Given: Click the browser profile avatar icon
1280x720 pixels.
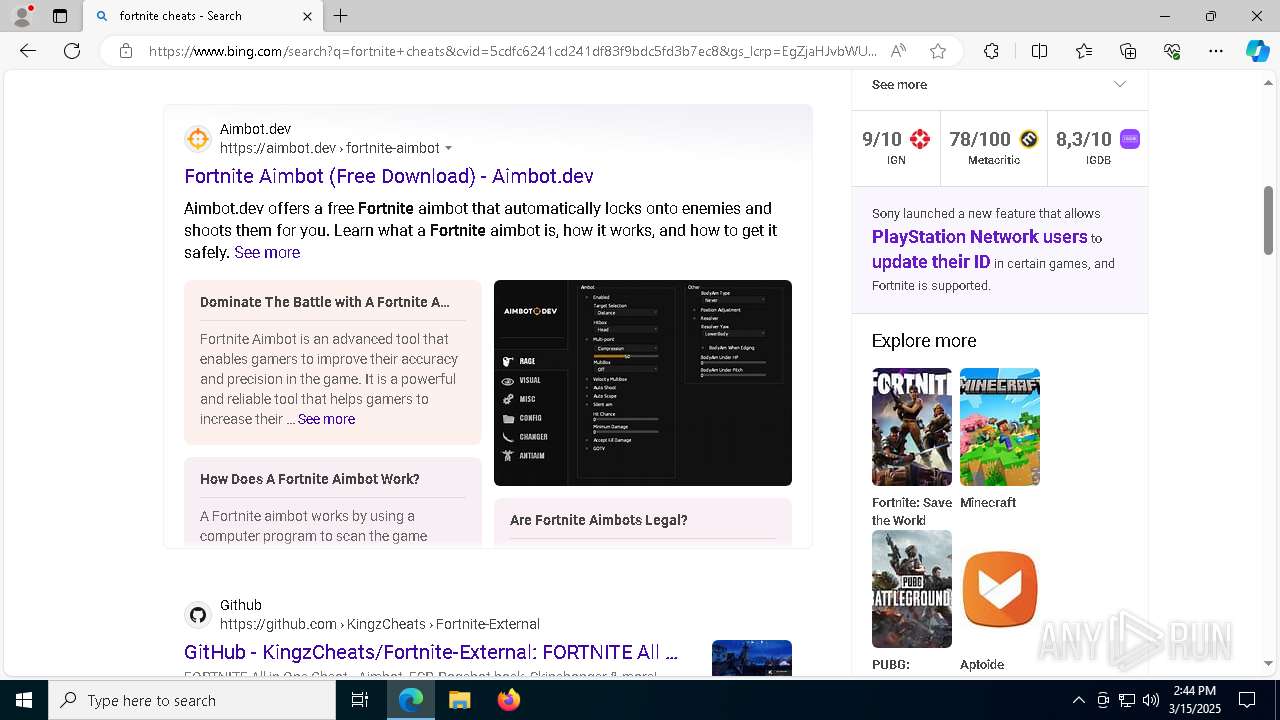Looking at the screenshot, I should 22,16.
